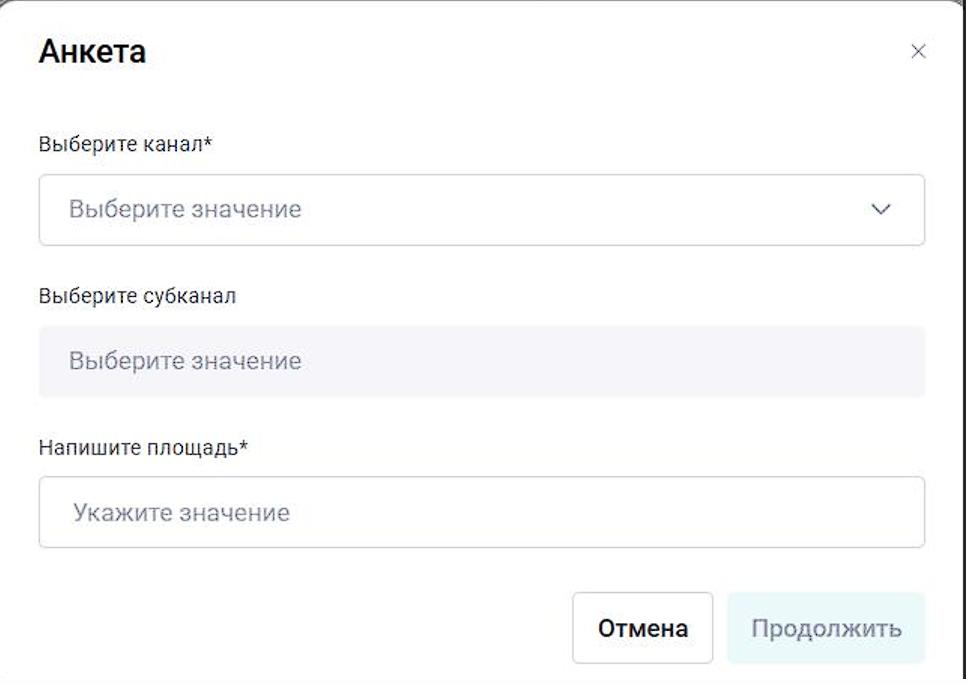Click the Укажите значение placeholder text
Image resolution: width=968 pixels, height=685 pixels.
coord(181,513)
